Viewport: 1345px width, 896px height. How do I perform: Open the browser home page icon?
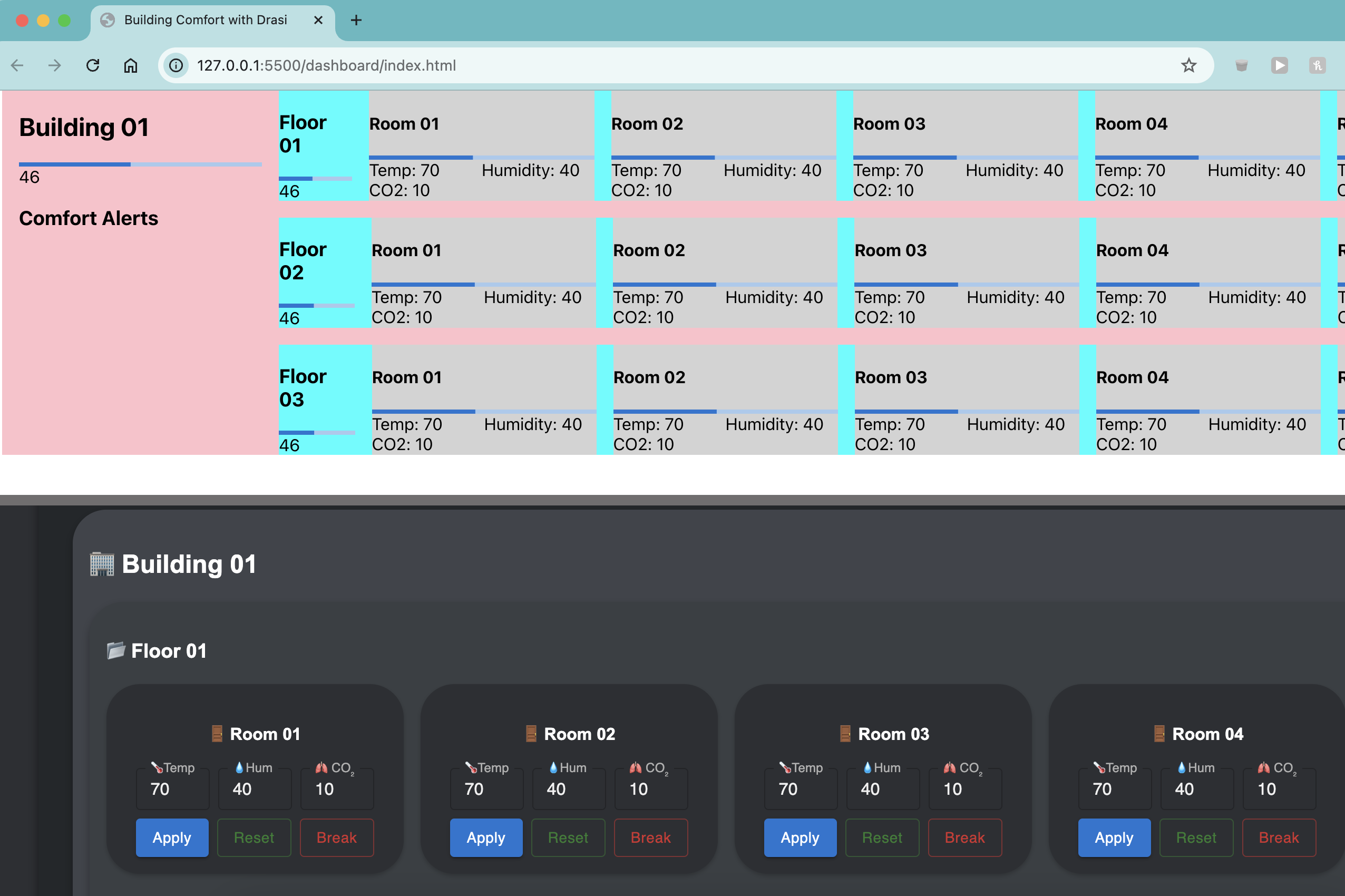[x=131, y=66]
